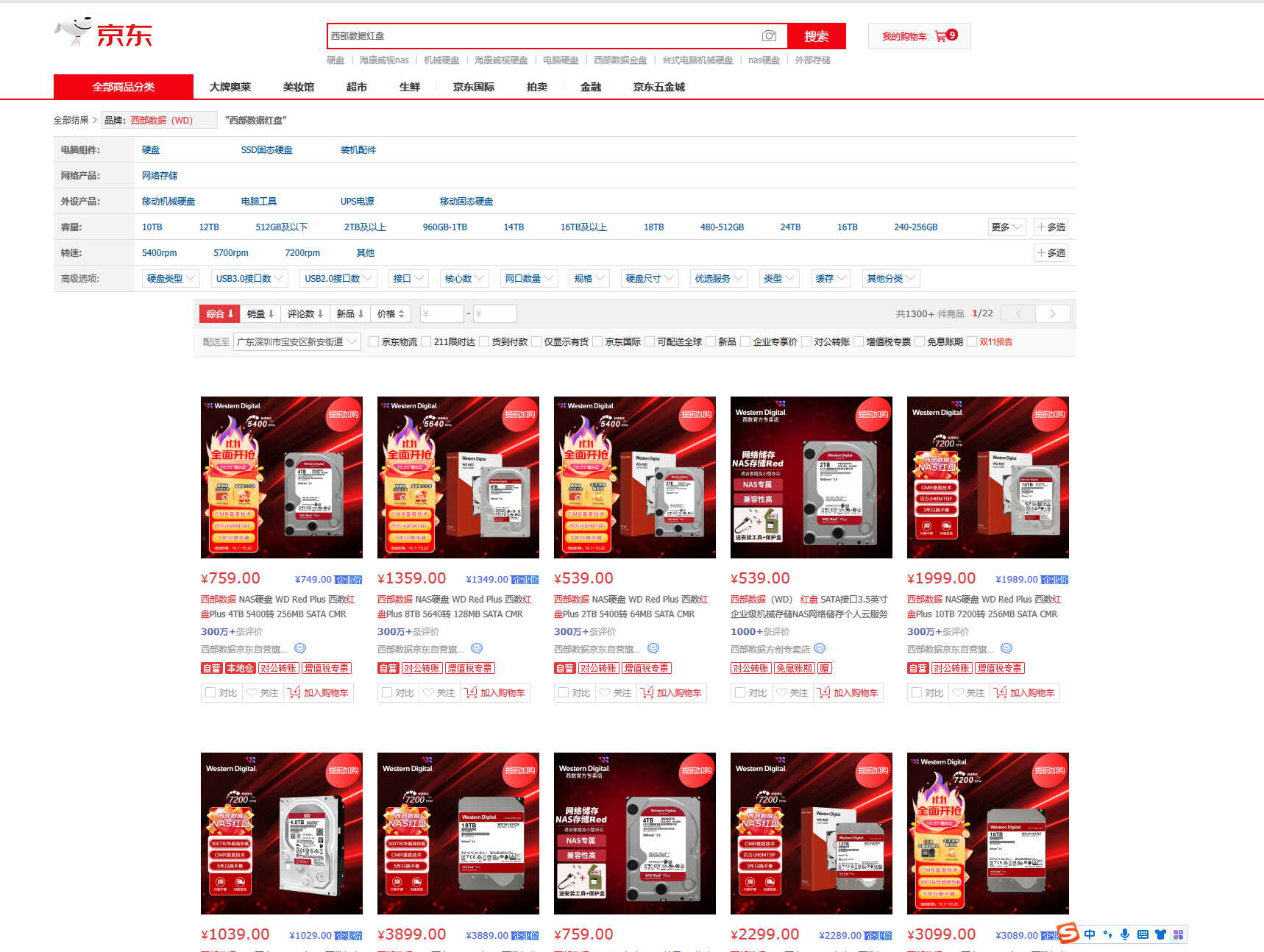Open the delivery address dropdown 广东深圳市宝安区
Screen dimensions: 1264x952
pos(297,341)
